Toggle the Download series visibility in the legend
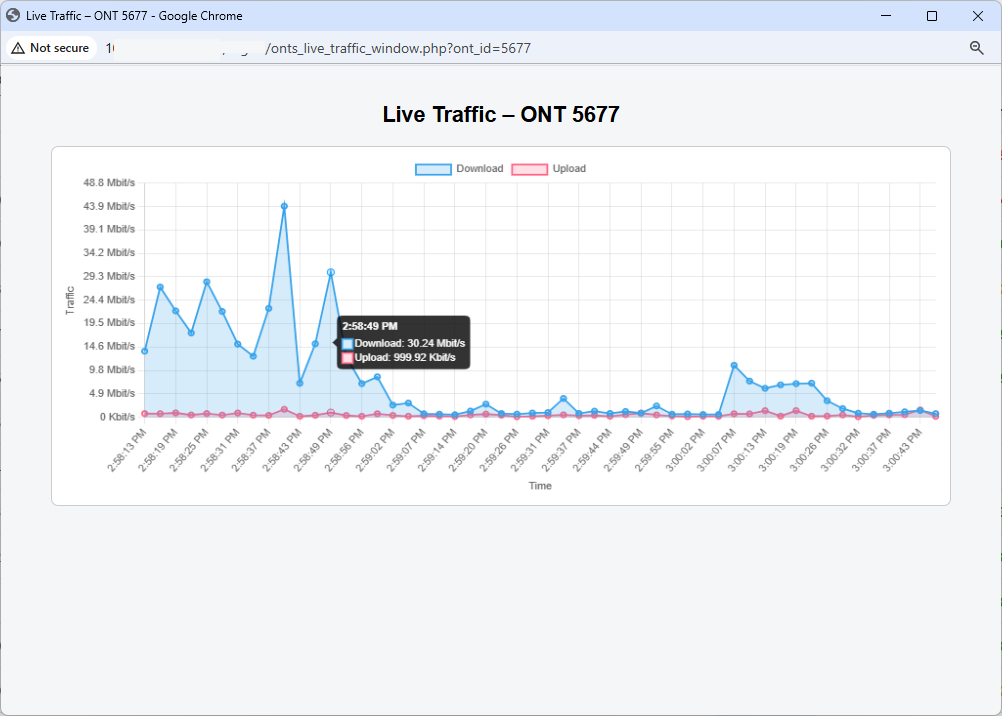 tap(479, 168)
